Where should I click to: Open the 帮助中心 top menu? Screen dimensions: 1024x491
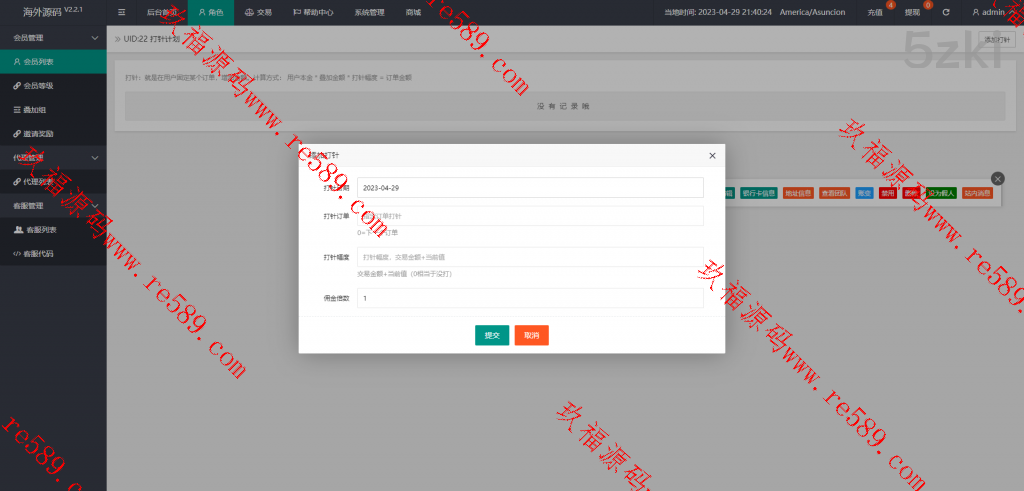point(314,12)
